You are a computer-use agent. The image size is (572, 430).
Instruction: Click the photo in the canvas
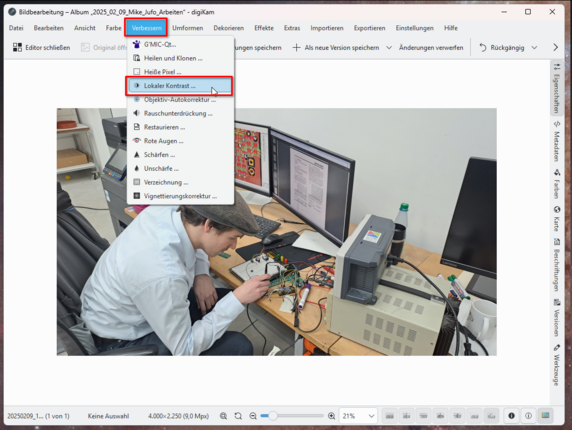(277, 232)
